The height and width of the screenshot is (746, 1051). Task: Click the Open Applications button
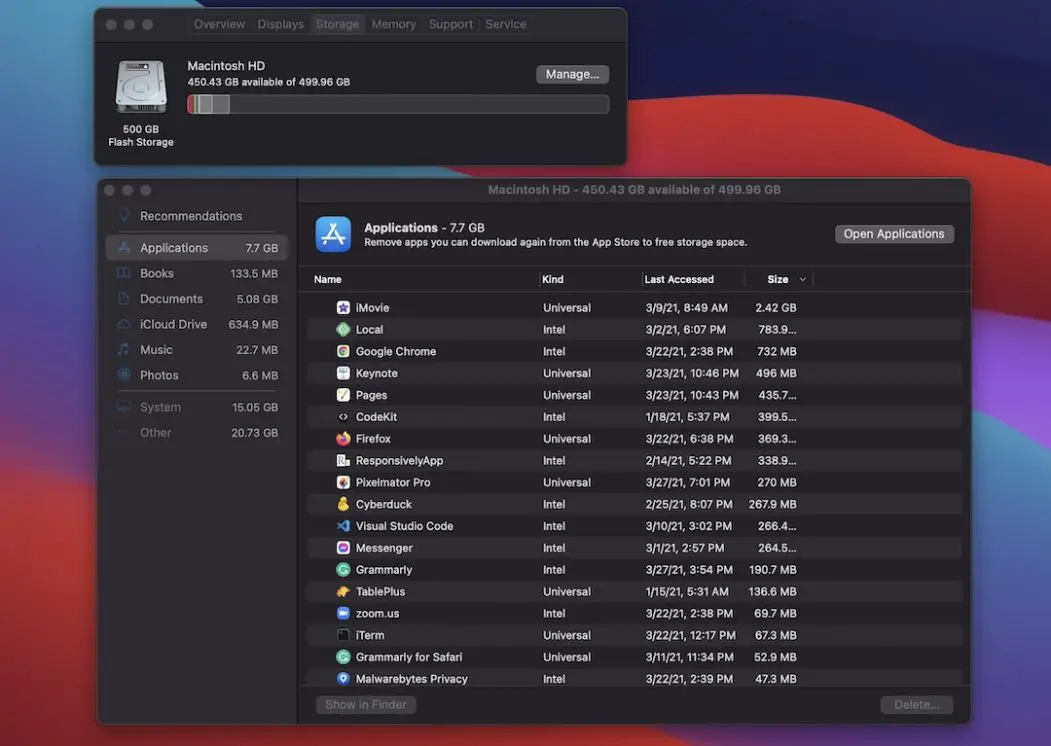click(894, 233)
